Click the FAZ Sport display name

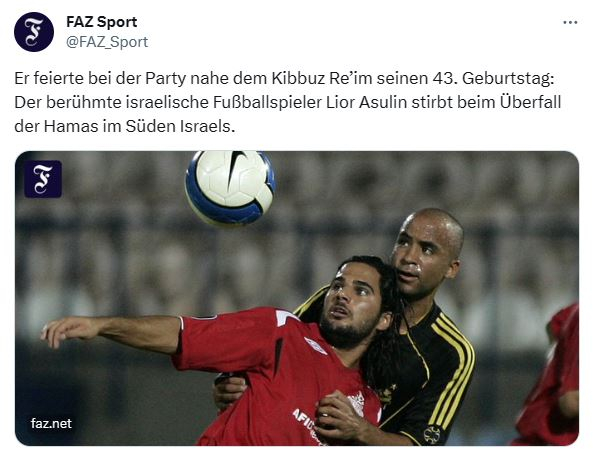[102, 22]
